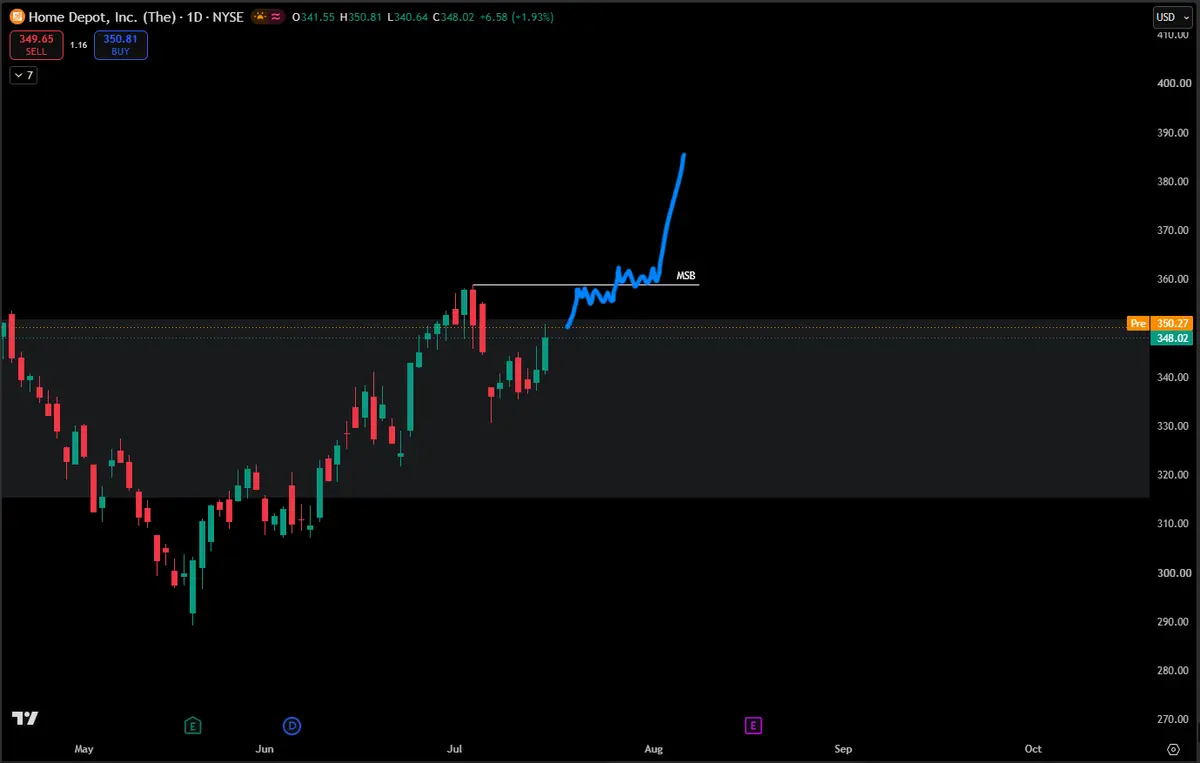This screenshot has height=763, width=1200.
Task: Click the 280.00 price axis label
Action: pos(1173,671)
